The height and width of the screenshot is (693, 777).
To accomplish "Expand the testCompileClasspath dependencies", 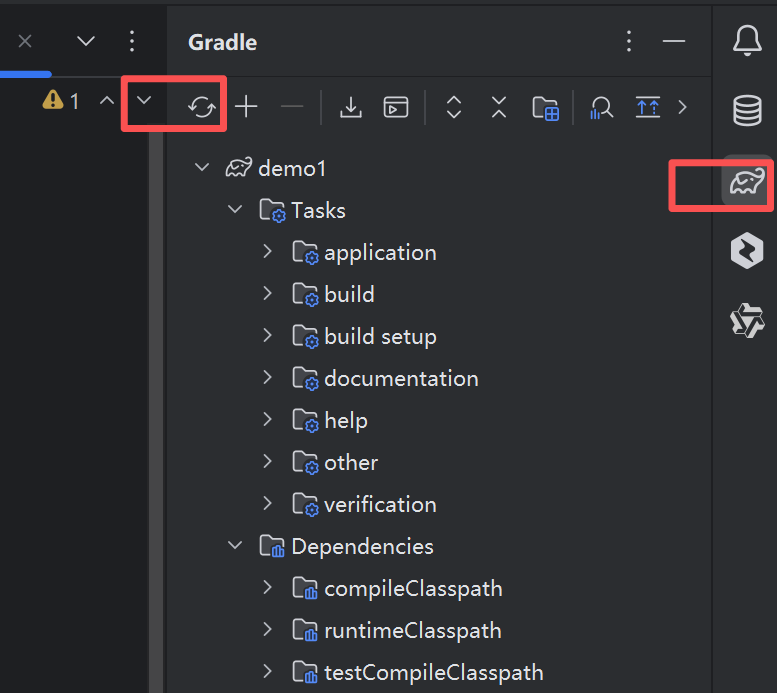I will 268,672.
